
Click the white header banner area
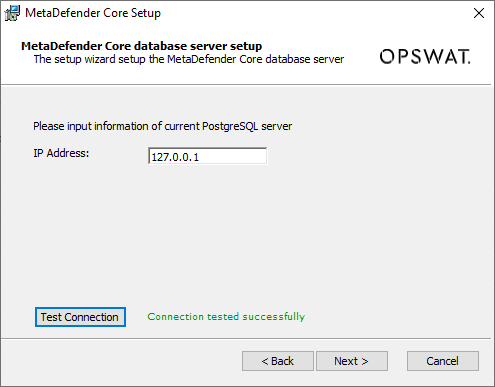click(246, 55)
